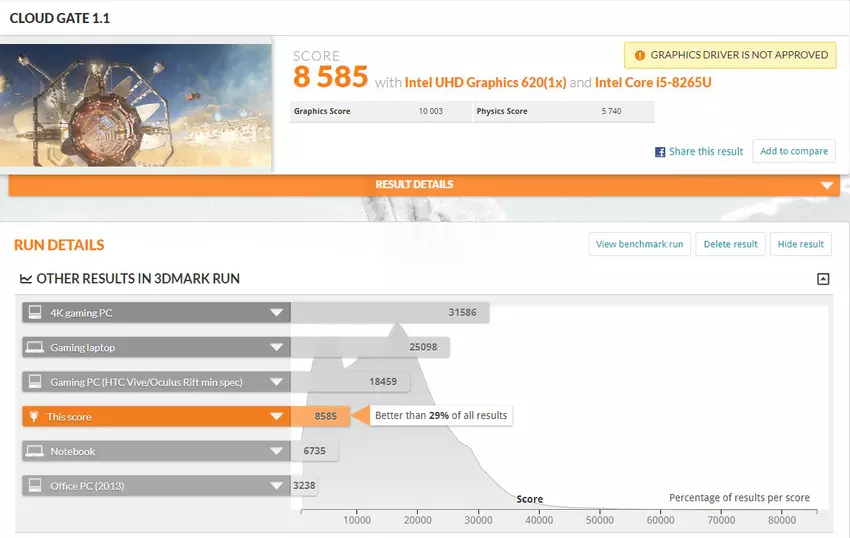The width and height of the screenshot is (850, 538).
Task: Click the laptop icon on the Notebook row
Action: pos(35,452)
